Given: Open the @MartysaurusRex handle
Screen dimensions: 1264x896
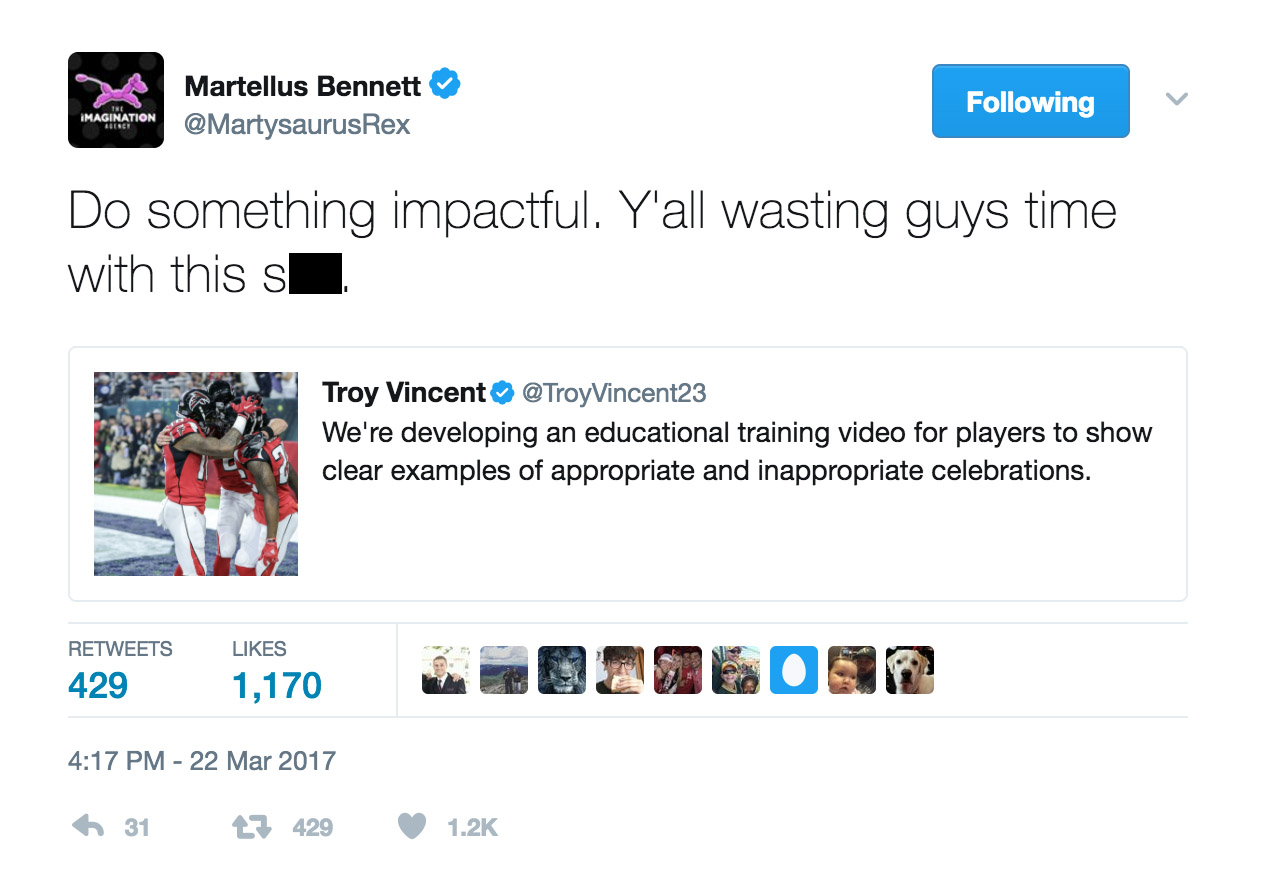Looking at the screenshot, I should pos(298,125).
